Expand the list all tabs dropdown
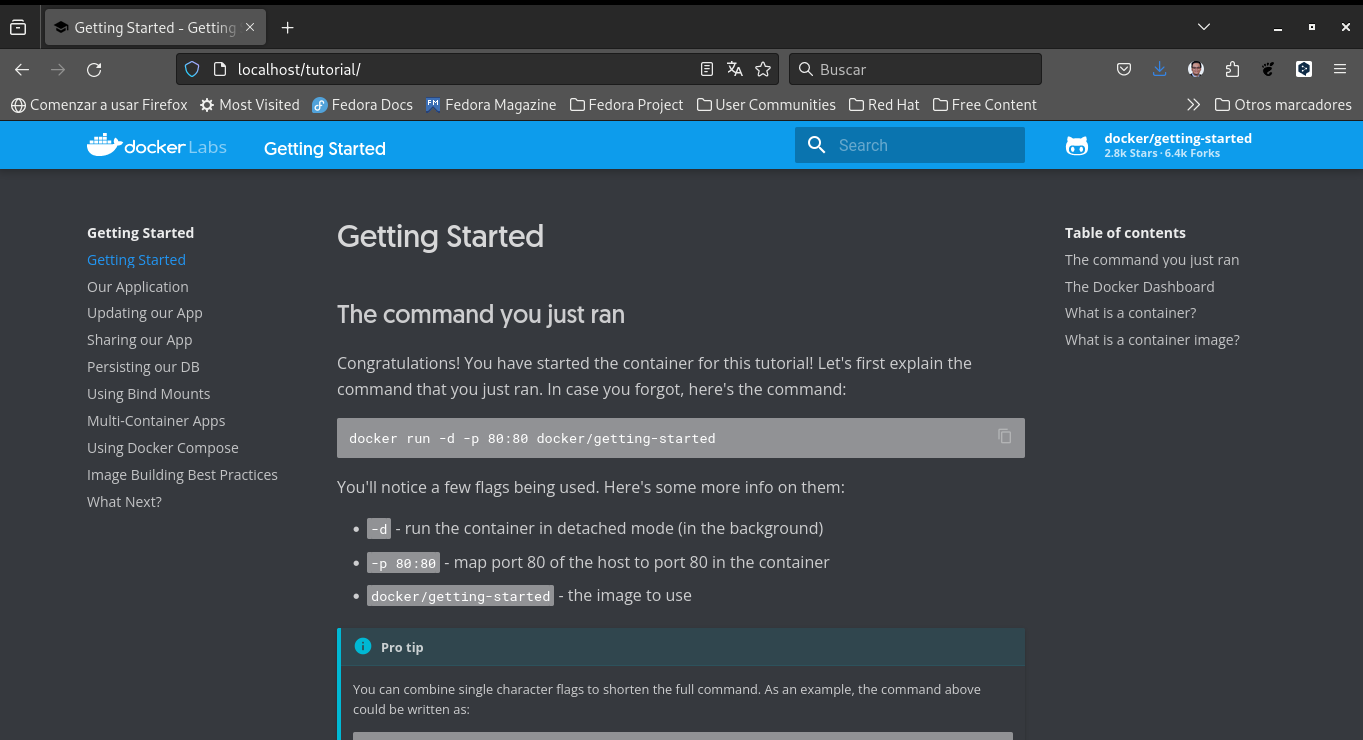This screenshot has height=740, width=1363. click(x=1204, y=27)
